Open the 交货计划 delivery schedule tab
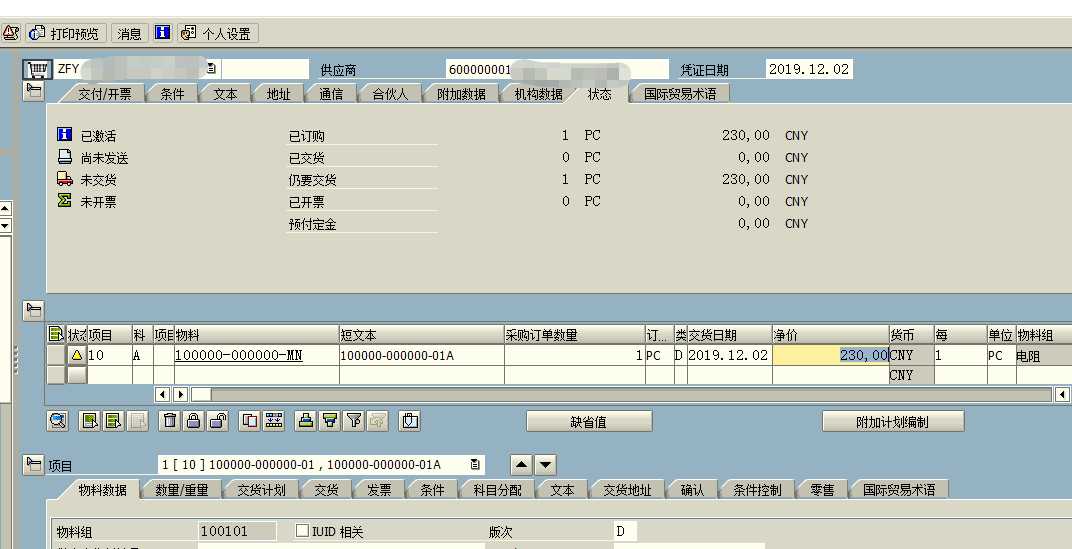Viewport: 1072px width, 549px height. (x=261, y=490)
